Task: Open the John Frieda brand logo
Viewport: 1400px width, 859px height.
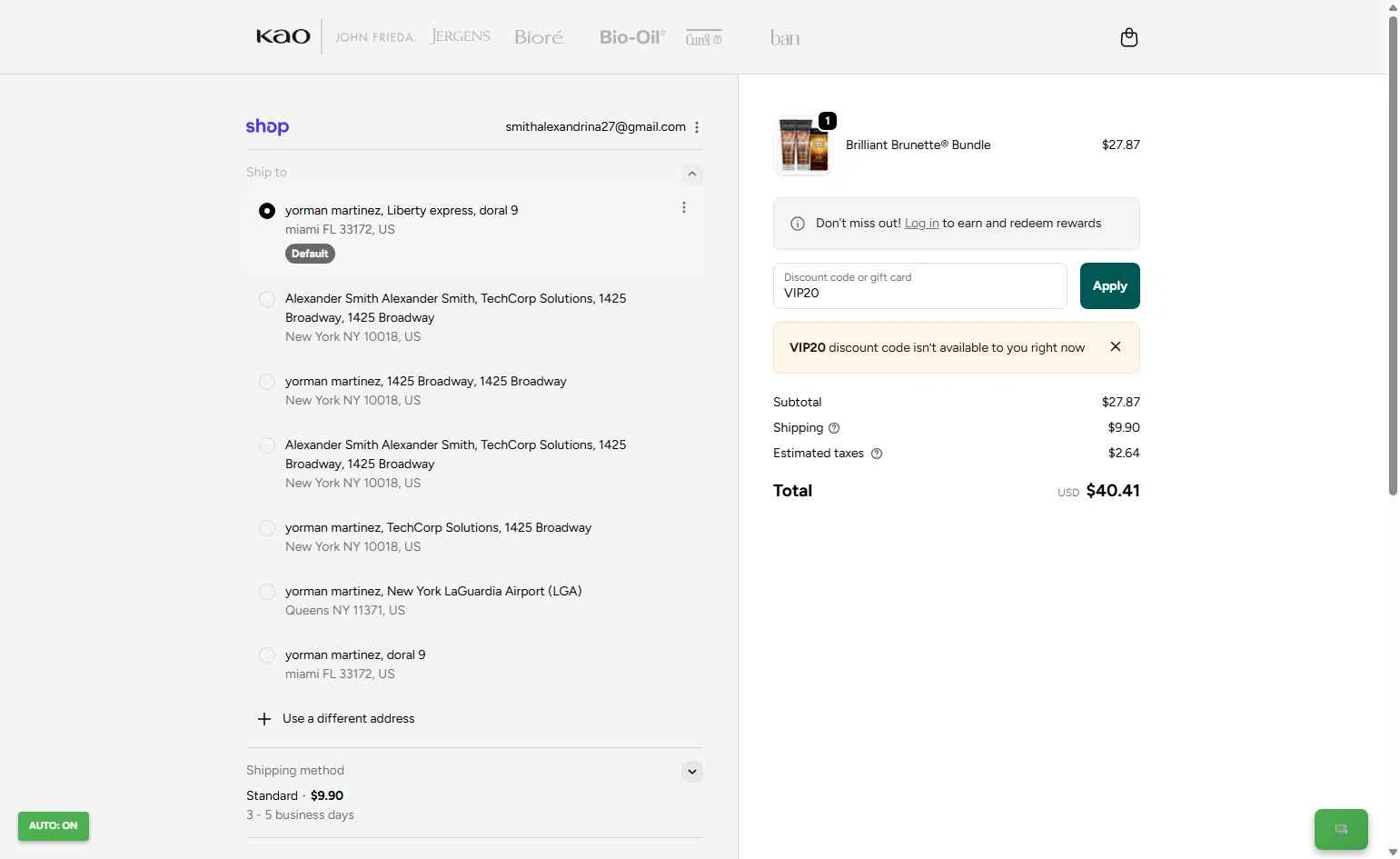Action: [x=375, y=37]
